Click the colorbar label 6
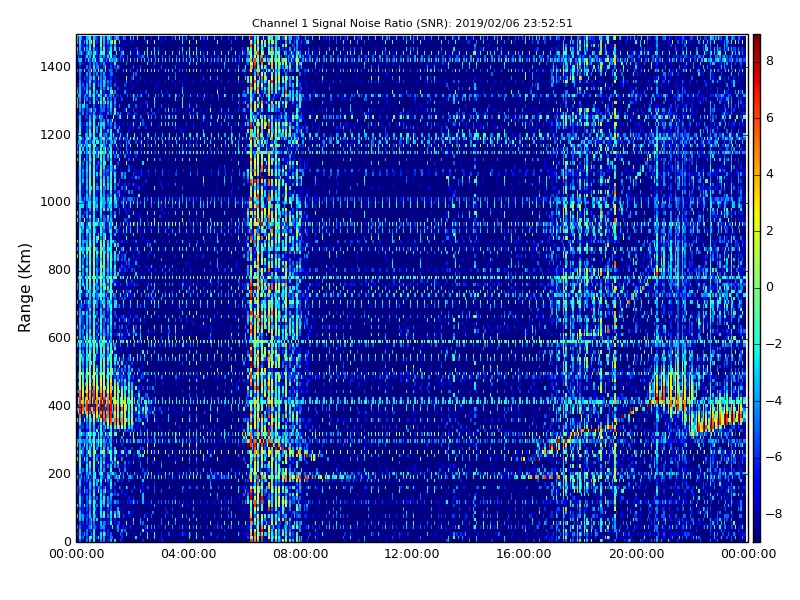 click(770, 118)
